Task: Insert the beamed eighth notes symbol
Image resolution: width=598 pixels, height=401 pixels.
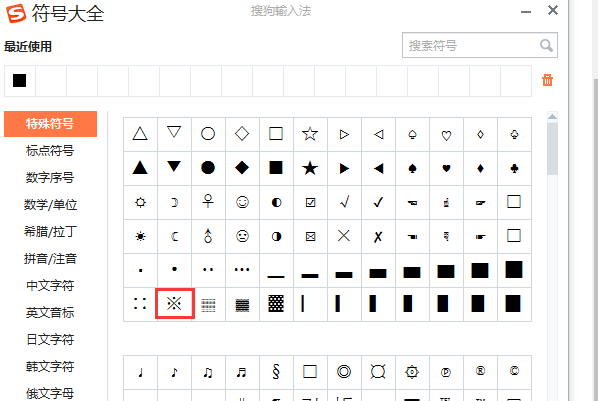Action: point(208,372)
